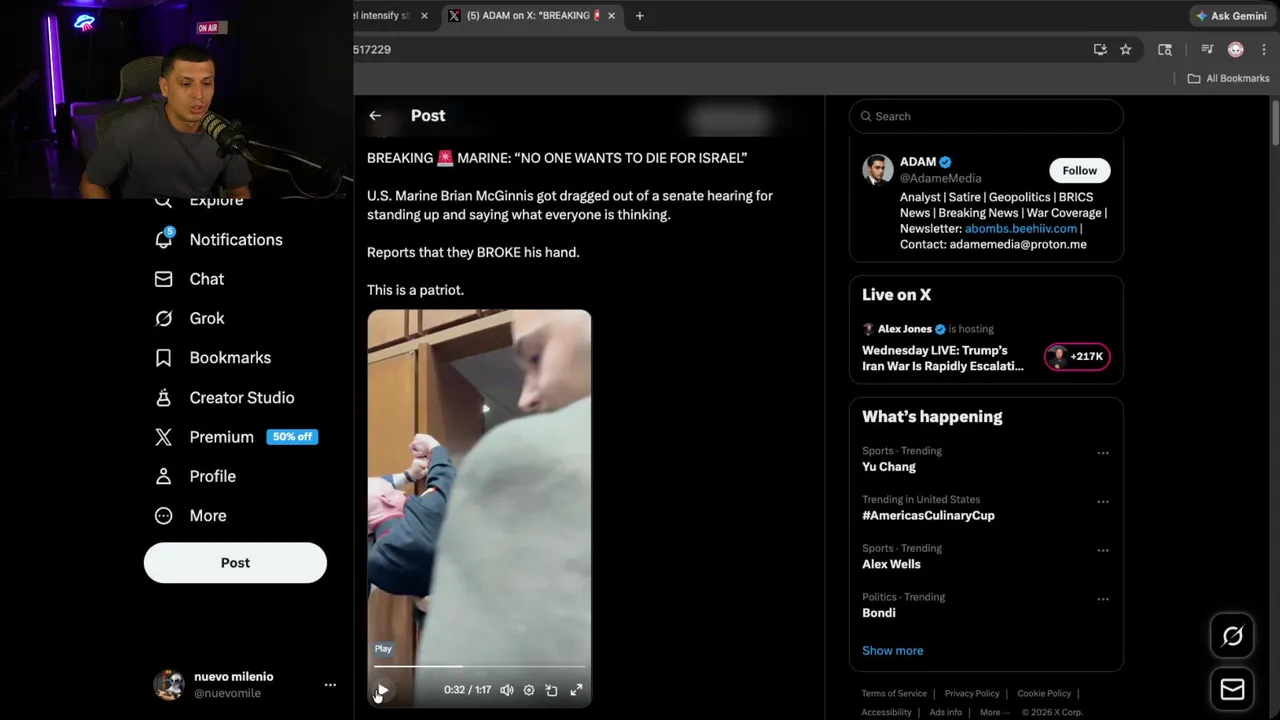Open the Profile person icon
The height and width of the screenshot is (720, 1280).
pos(164,476)
